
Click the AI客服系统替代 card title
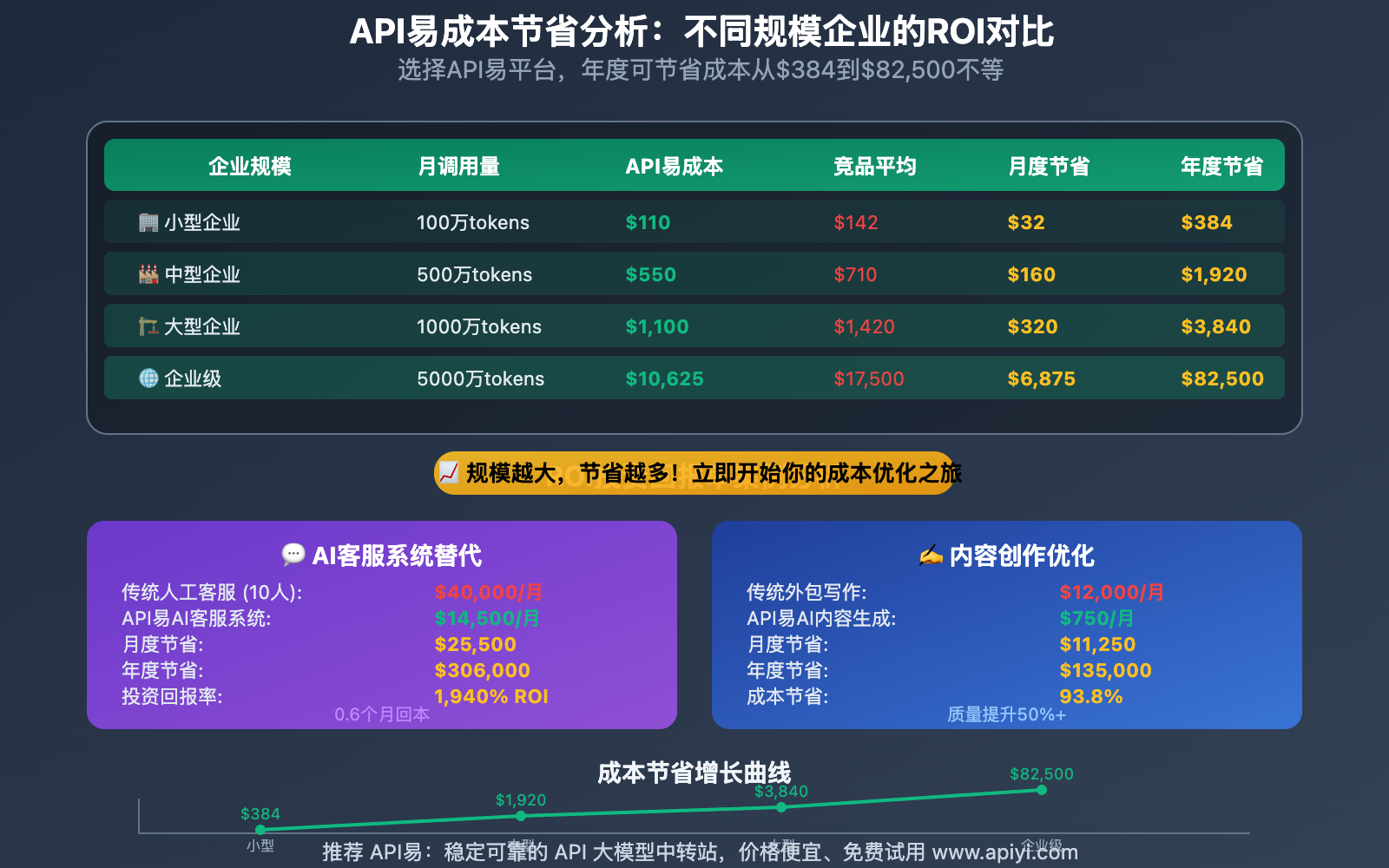(397, 556)
